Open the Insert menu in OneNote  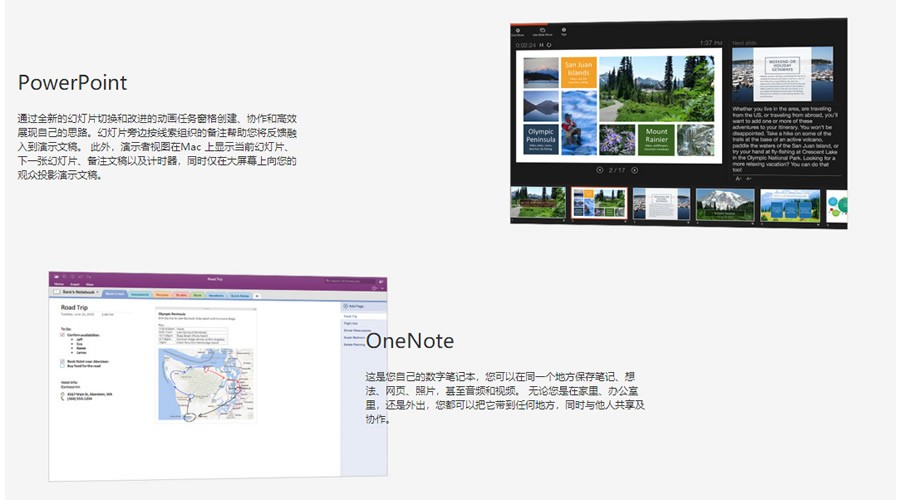pos(75,284)
